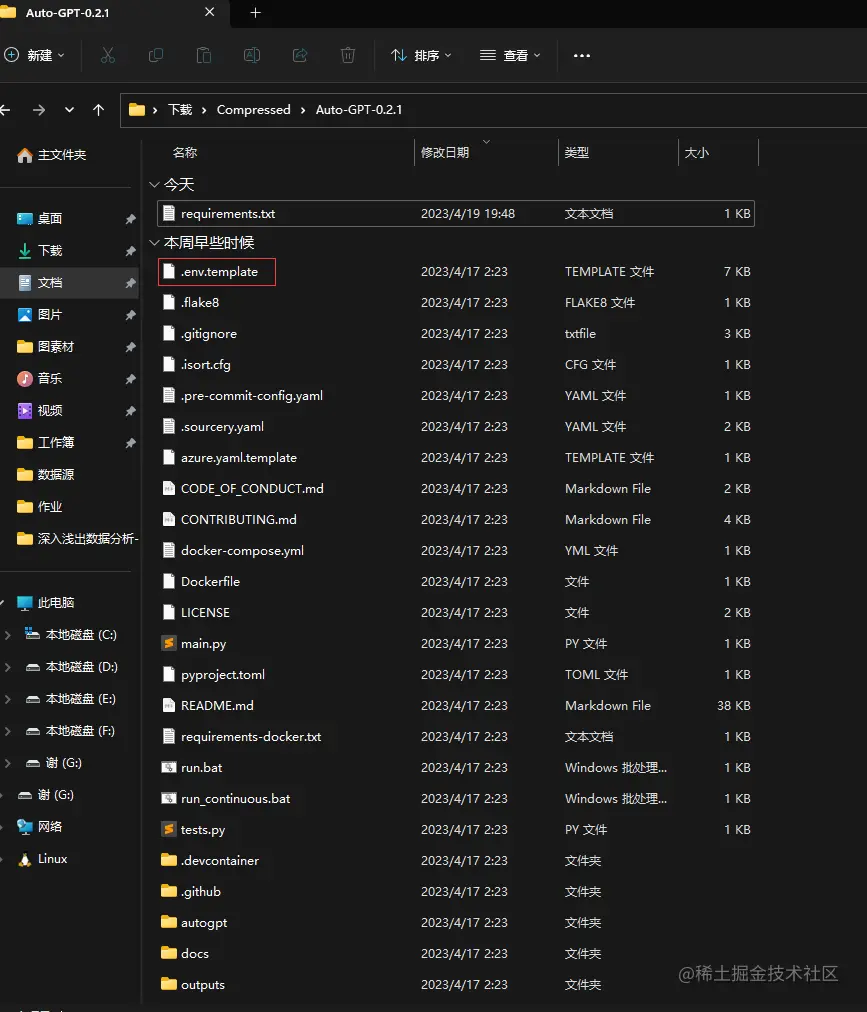867x1012 pixels.
Task: Sort by 大小 column header
Action: point(697,153)
